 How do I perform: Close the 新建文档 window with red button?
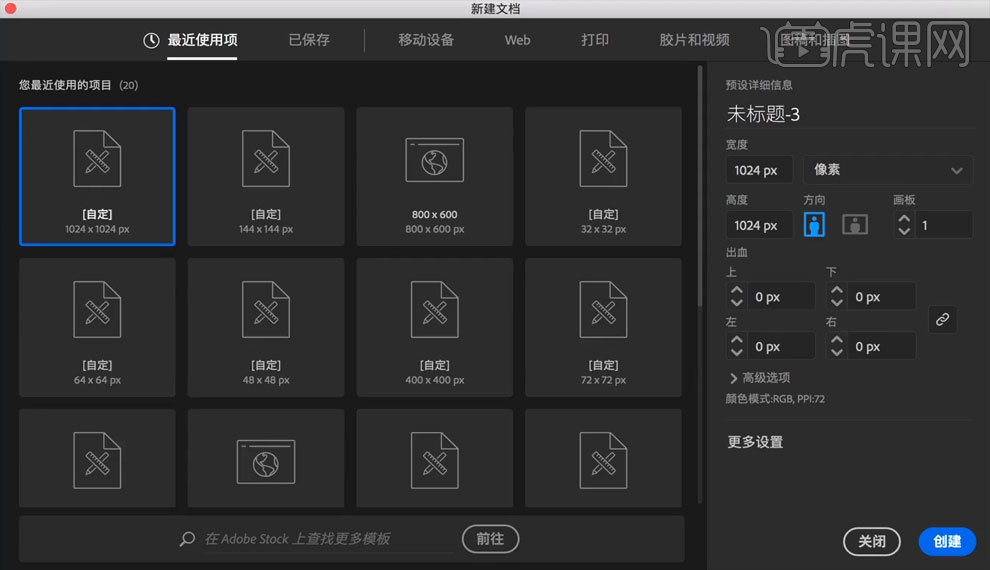coord(10,8)
